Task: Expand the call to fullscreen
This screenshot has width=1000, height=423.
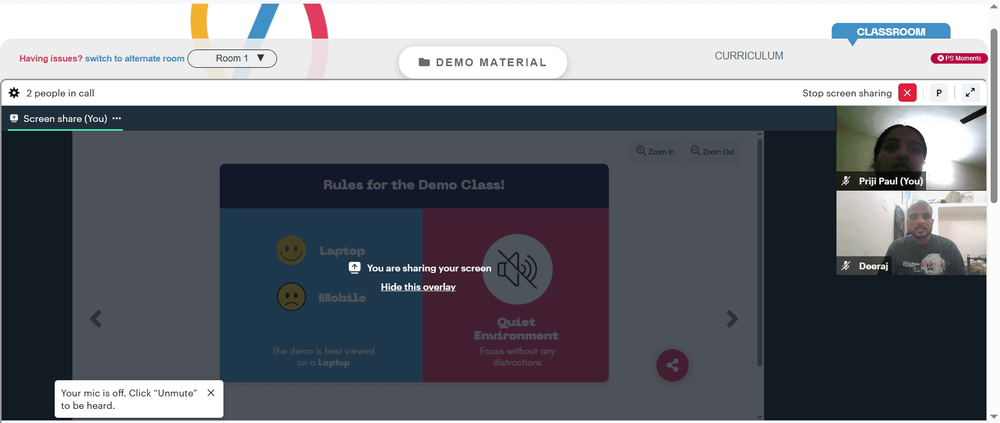Action: [970, 93]
